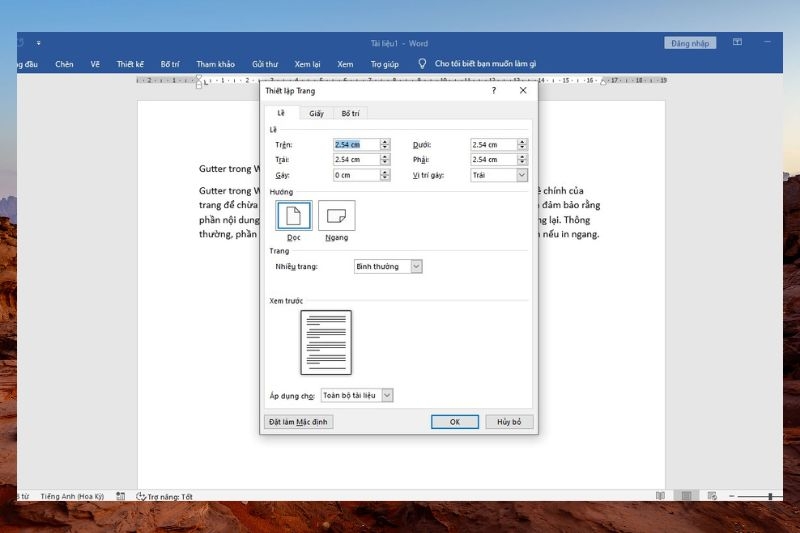The width and height of the screenshot is (800, 533).
Task: Click the Ribbon Display Options icon
Action: 737,43
